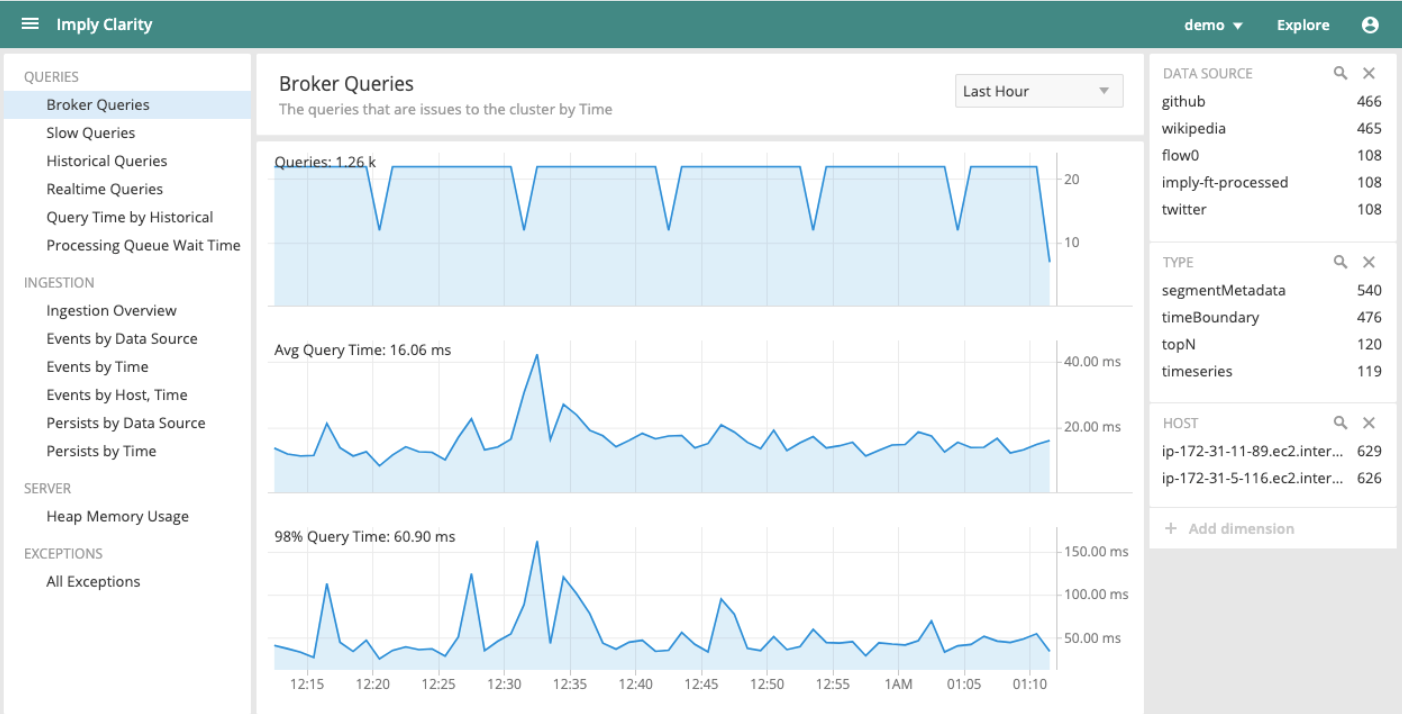This screenshot has height=714, width=1402.
Task: Search within the Host panel
Action: coord(1341,423)
